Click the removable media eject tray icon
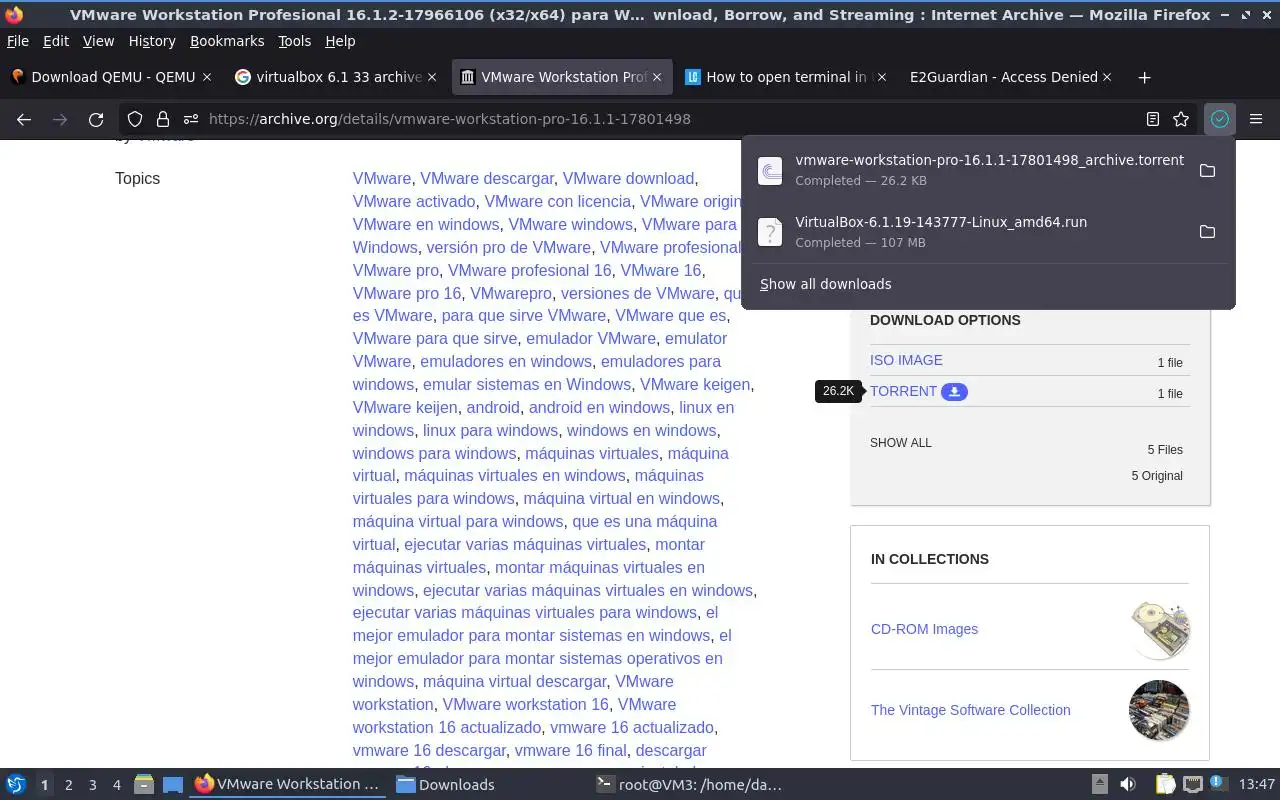This screenshot has width=1280, height=800. [x=1099, y=785]
